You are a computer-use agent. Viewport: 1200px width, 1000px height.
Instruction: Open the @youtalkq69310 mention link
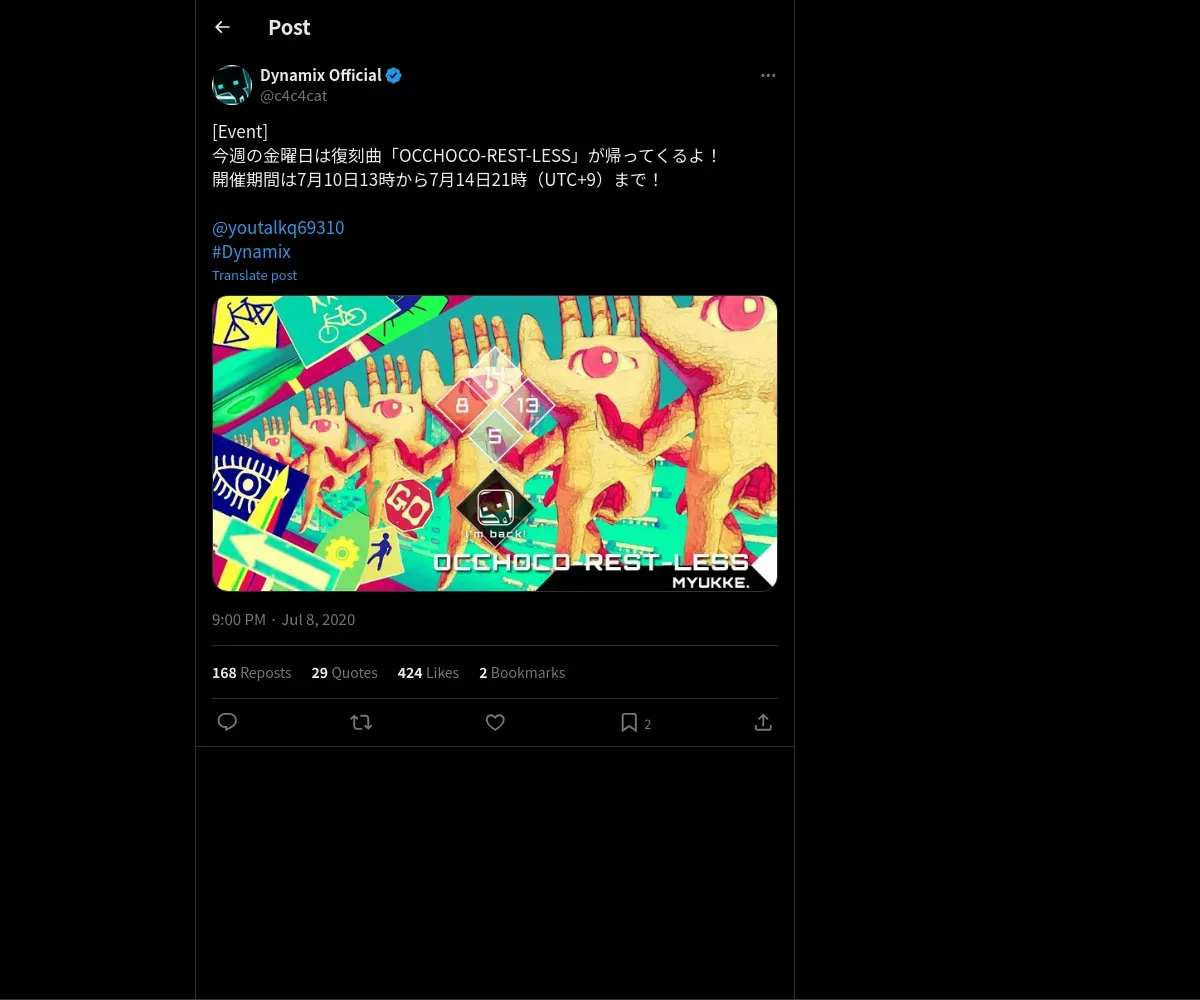[278, 228]
